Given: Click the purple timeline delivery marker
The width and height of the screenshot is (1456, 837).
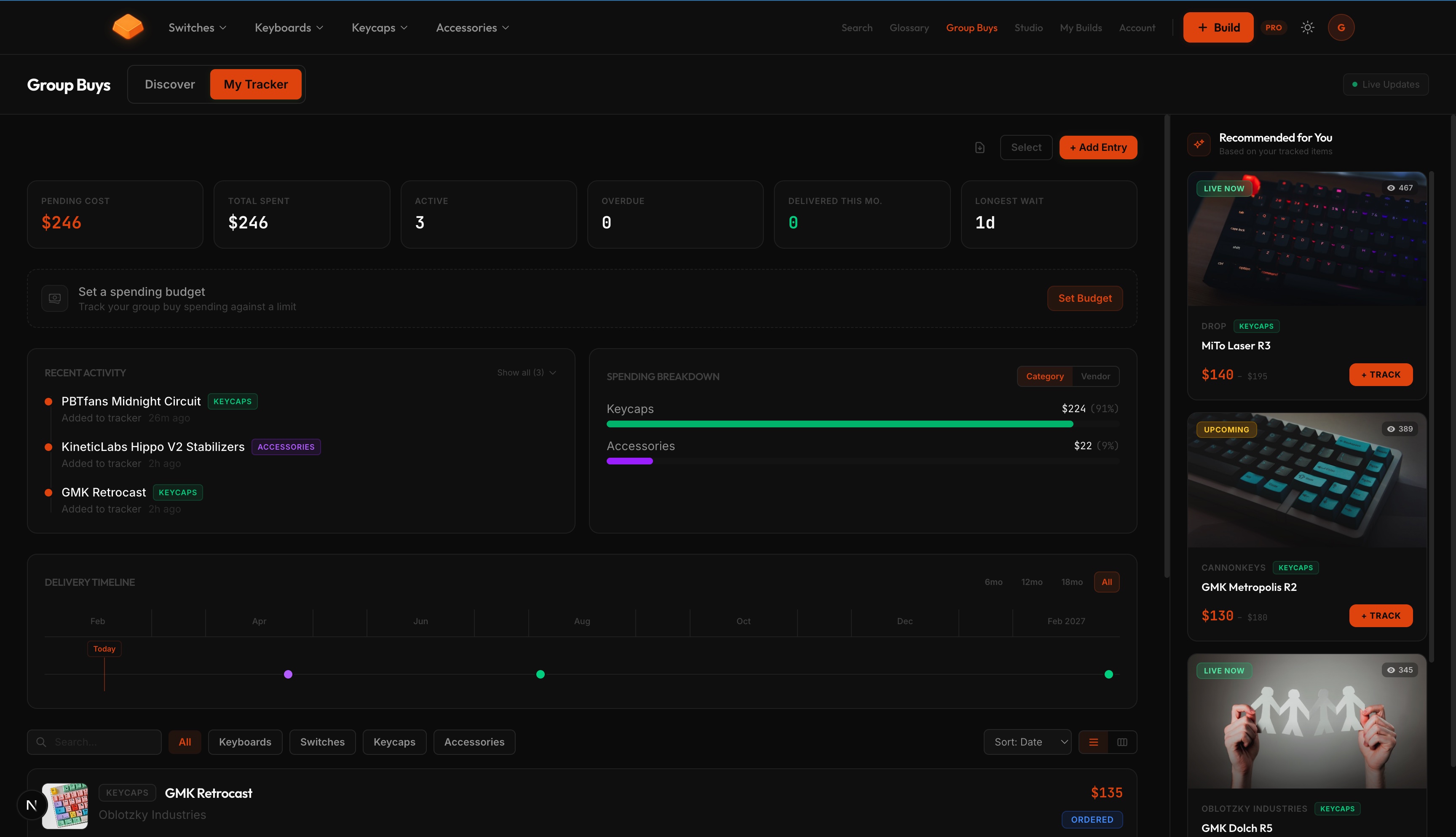Looking at the screenshot, I should click(288, 674).
